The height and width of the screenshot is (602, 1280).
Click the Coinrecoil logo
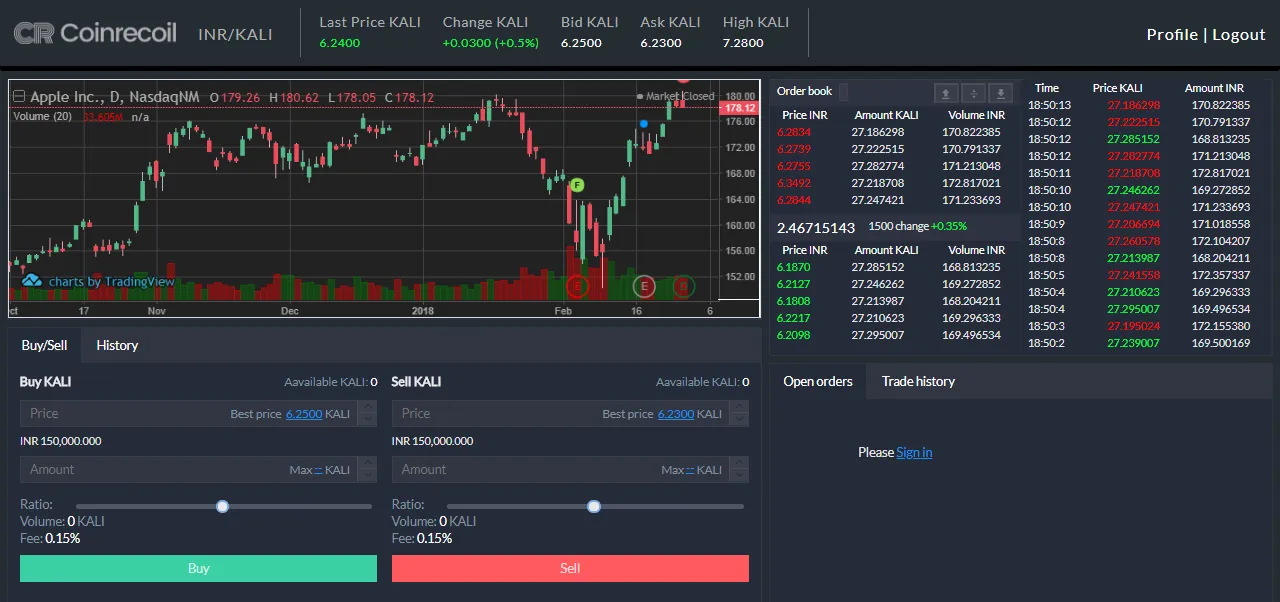(95, 33)
